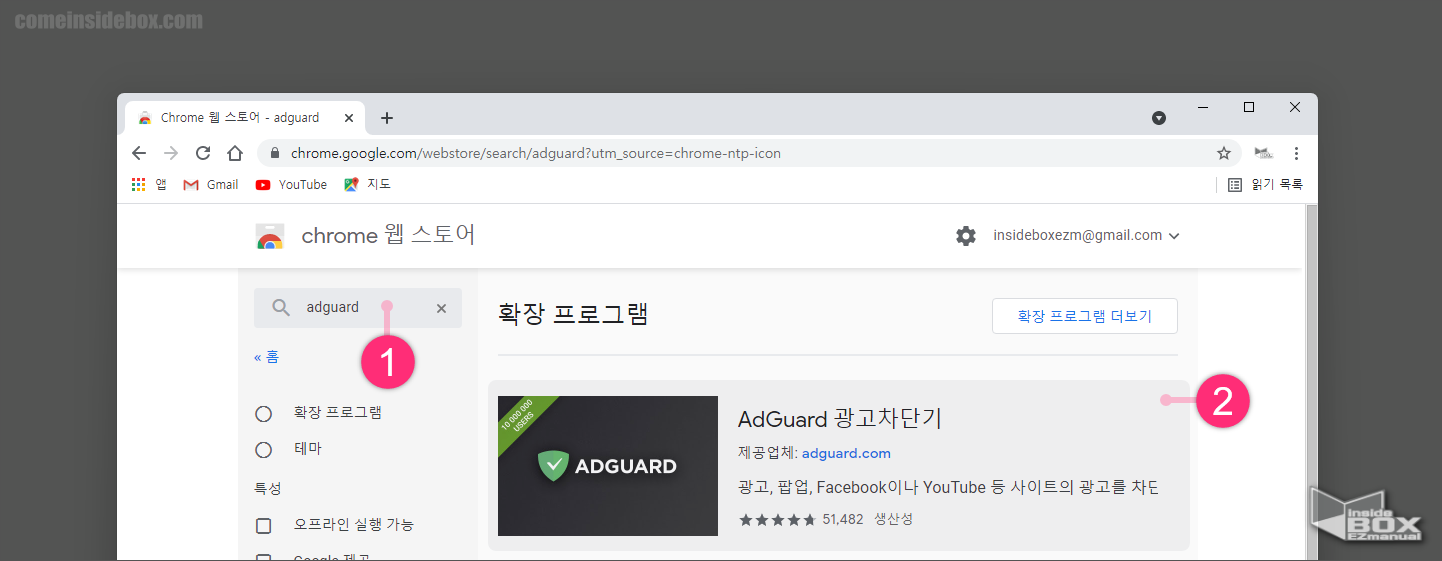This screenshot has height=561, width=1442.
Task: Click the Chrome web store logo
Action: click(x=270, y=236)
